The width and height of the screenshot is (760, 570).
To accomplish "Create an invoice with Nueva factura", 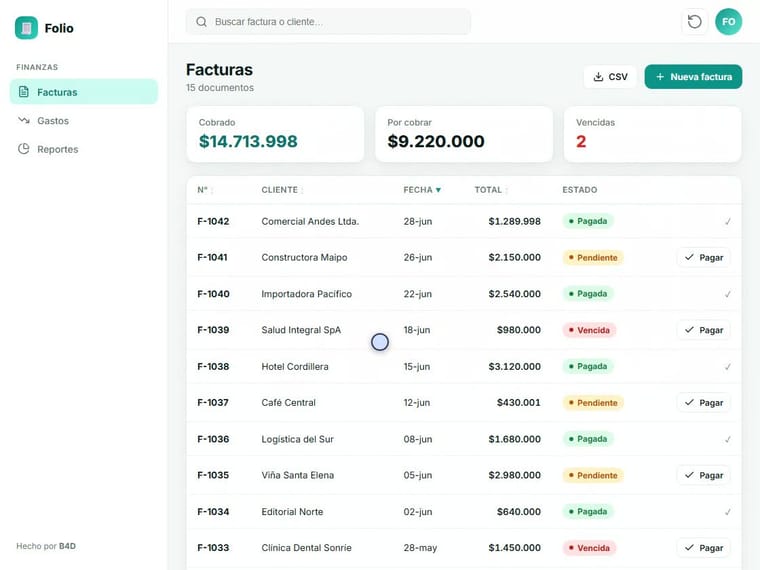I will point(693,77).
